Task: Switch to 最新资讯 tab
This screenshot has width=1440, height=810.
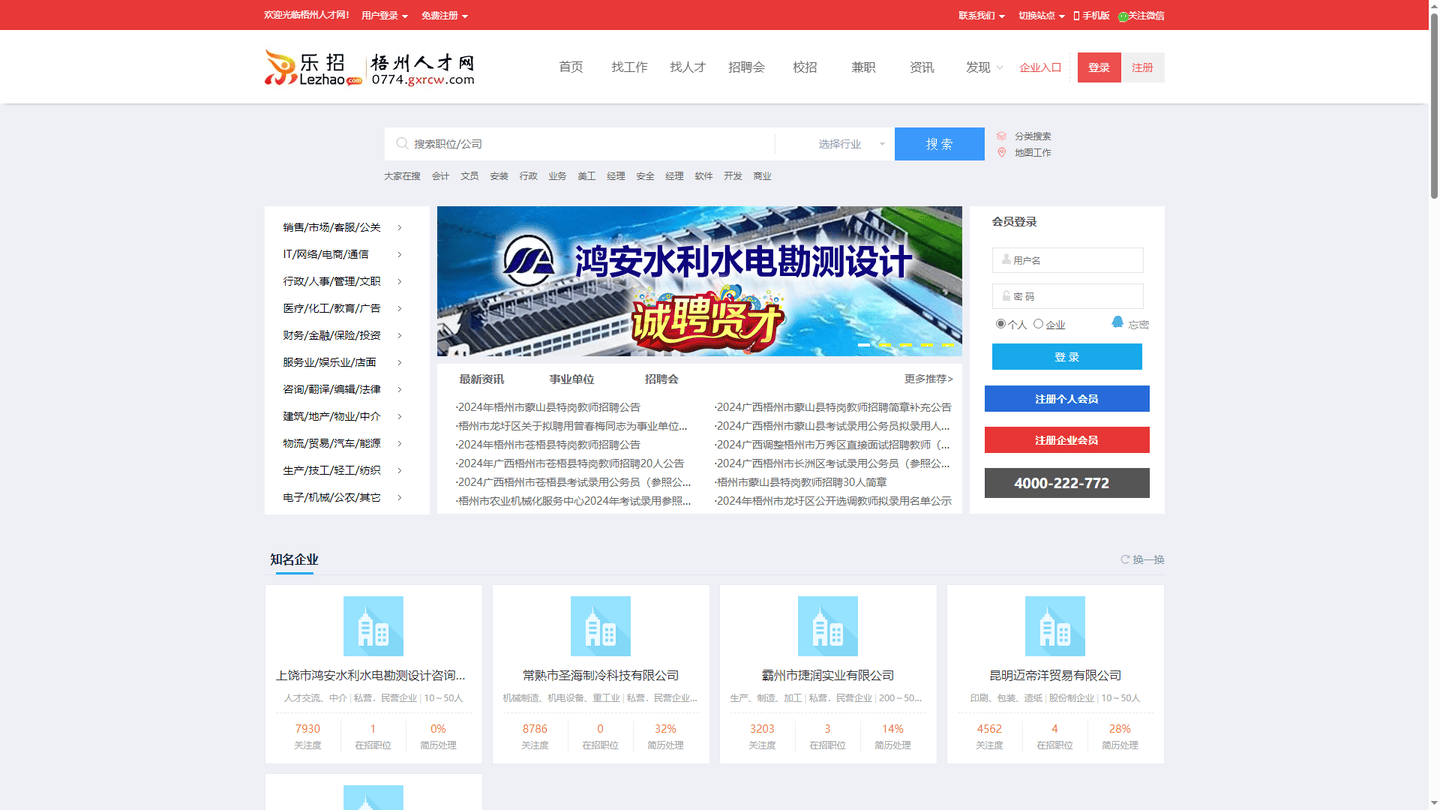Action: click(481, 379)
